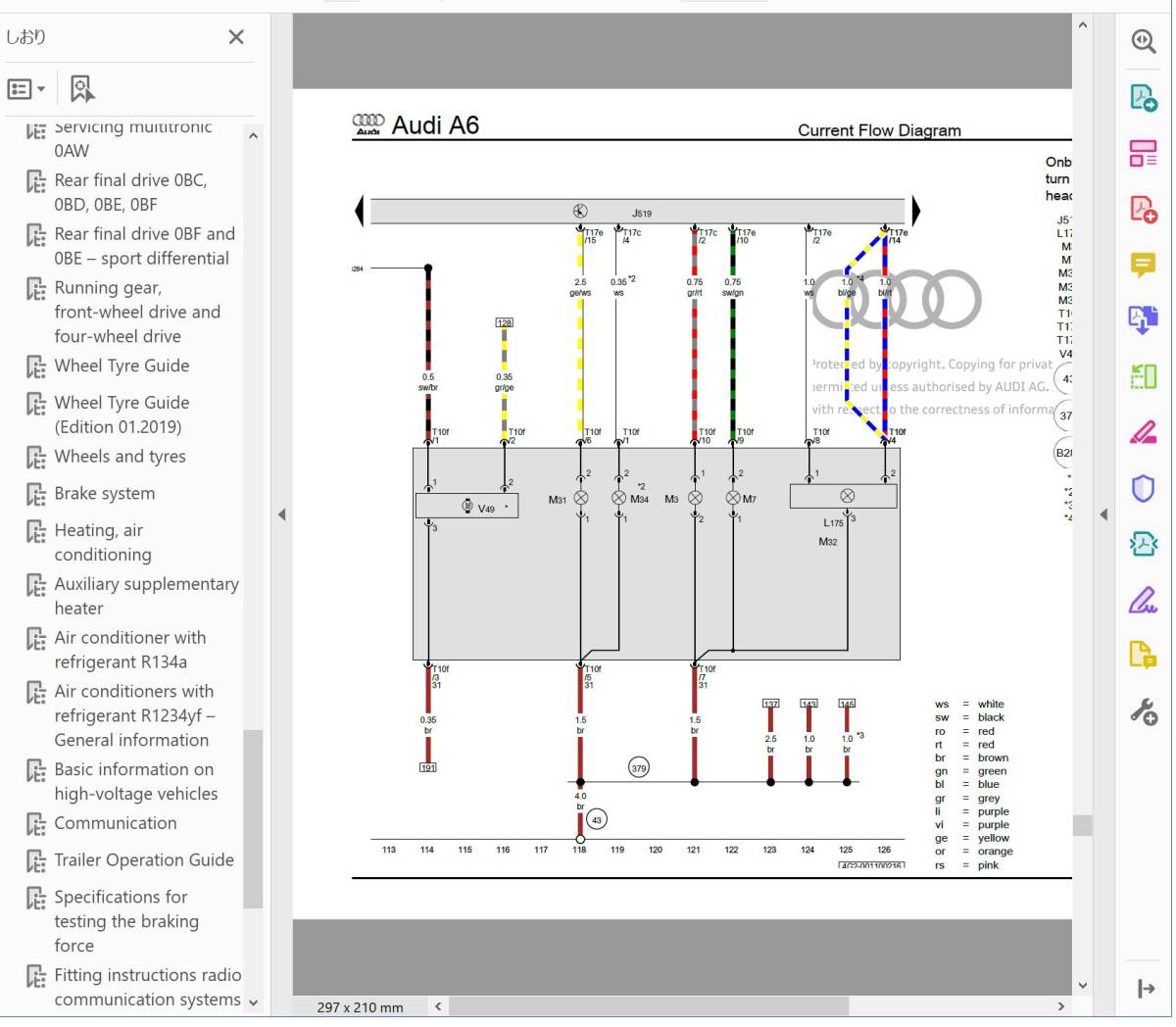Click the 'しおり' panel title
1176x1027 pixels.
[25, 37]
